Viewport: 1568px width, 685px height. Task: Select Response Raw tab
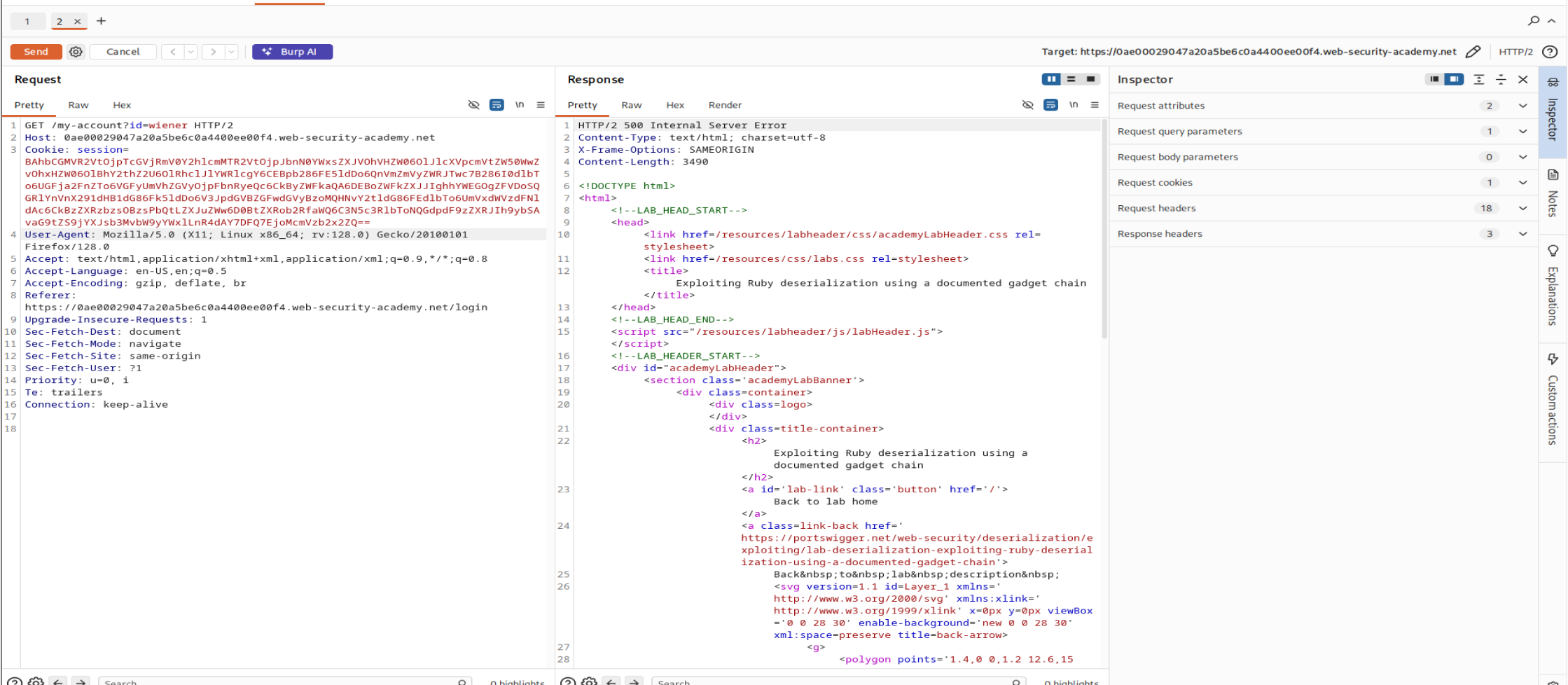632,105
